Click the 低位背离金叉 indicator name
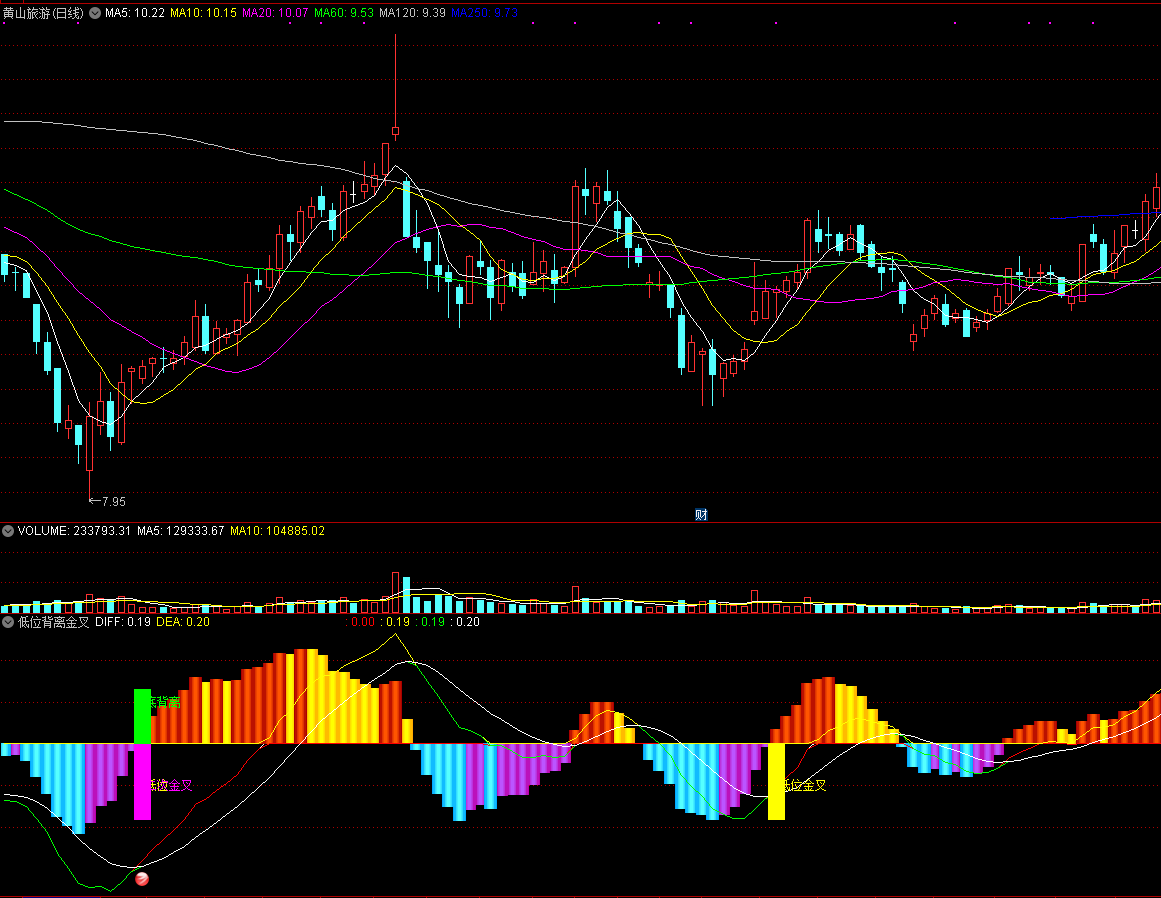 click(53, 622)
